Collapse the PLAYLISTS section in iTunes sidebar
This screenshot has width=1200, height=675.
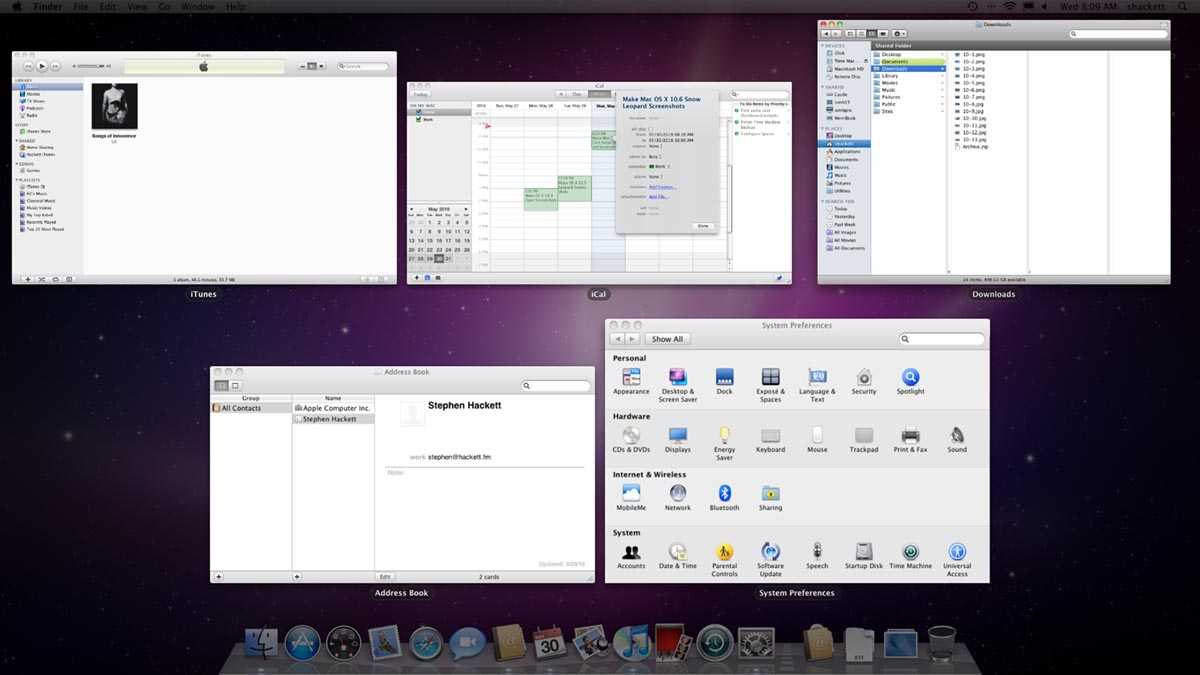16,180
